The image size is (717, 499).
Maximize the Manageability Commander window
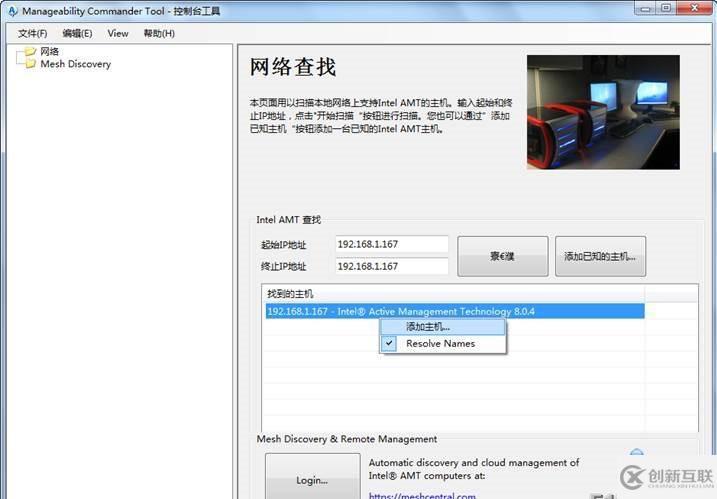coord(666,8)
